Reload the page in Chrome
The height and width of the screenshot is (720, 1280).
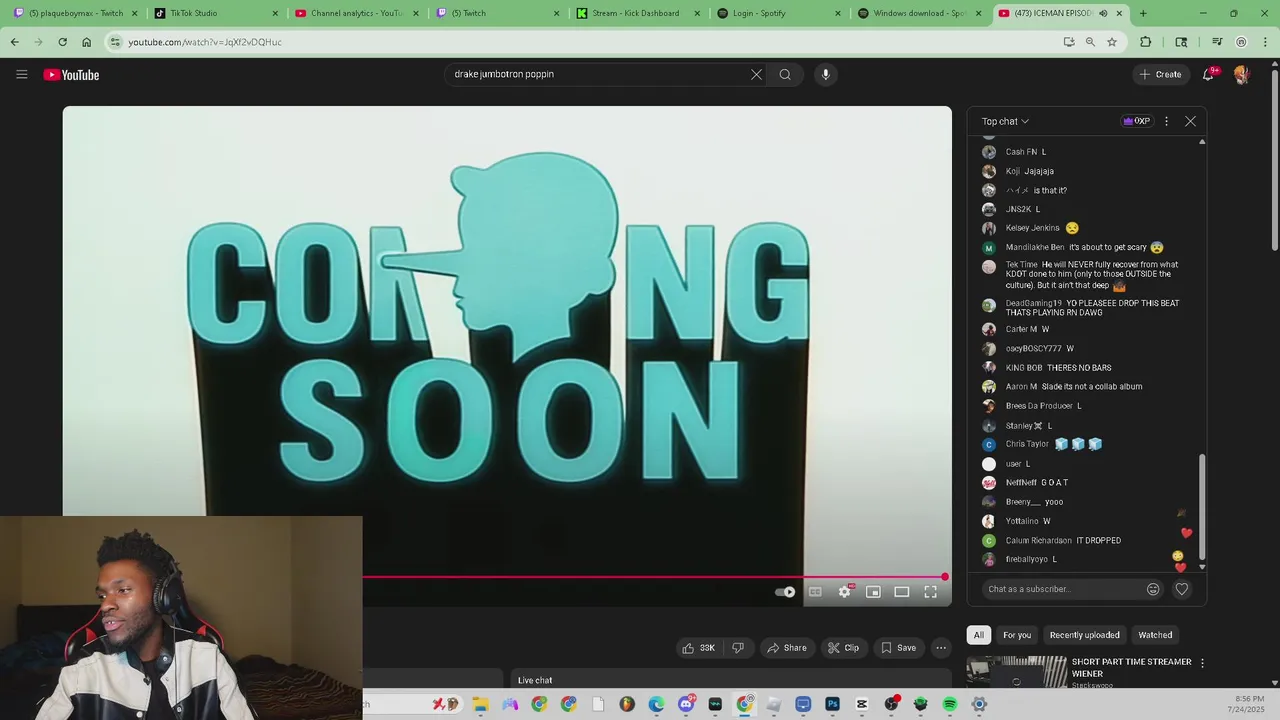click(x=62, y=42)
